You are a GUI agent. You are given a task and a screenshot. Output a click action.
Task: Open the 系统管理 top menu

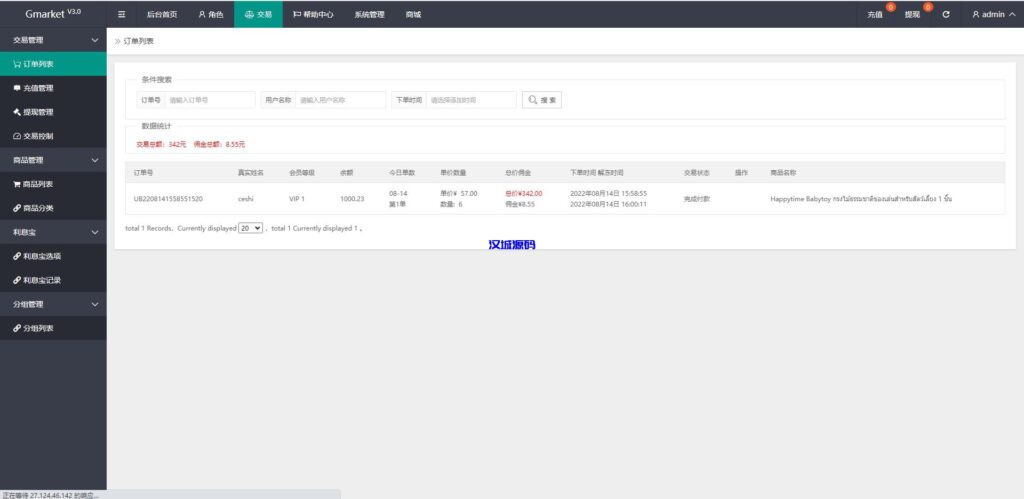click(369, 15)
